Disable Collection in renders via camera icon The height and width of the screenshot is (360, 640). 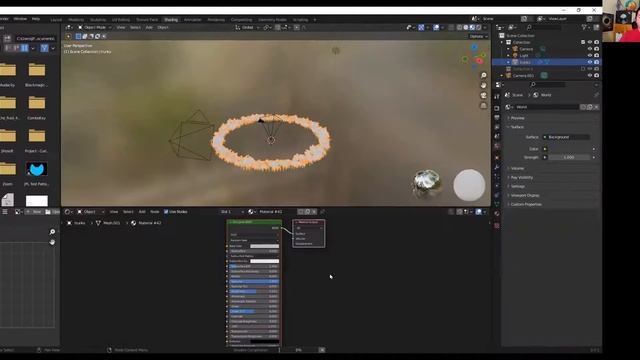pos(596,42)
